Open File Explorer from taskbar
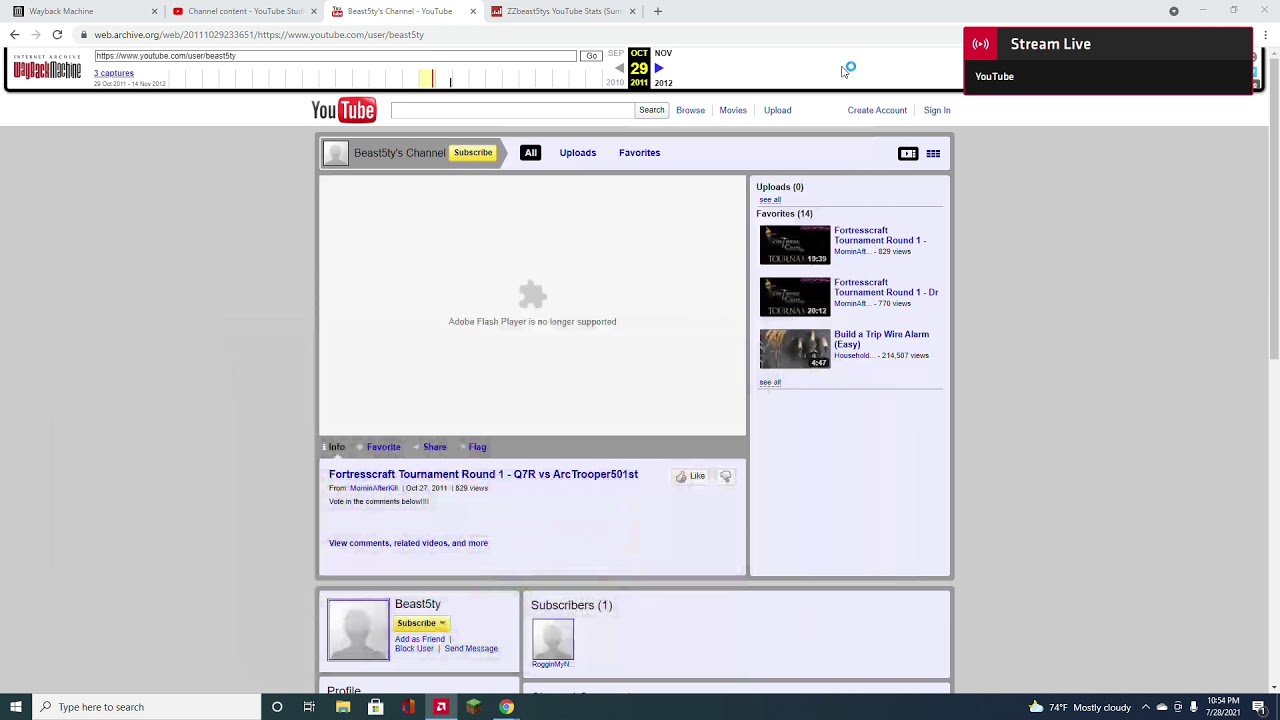This screenshot has height=720, width=1280. pos(342,707)
